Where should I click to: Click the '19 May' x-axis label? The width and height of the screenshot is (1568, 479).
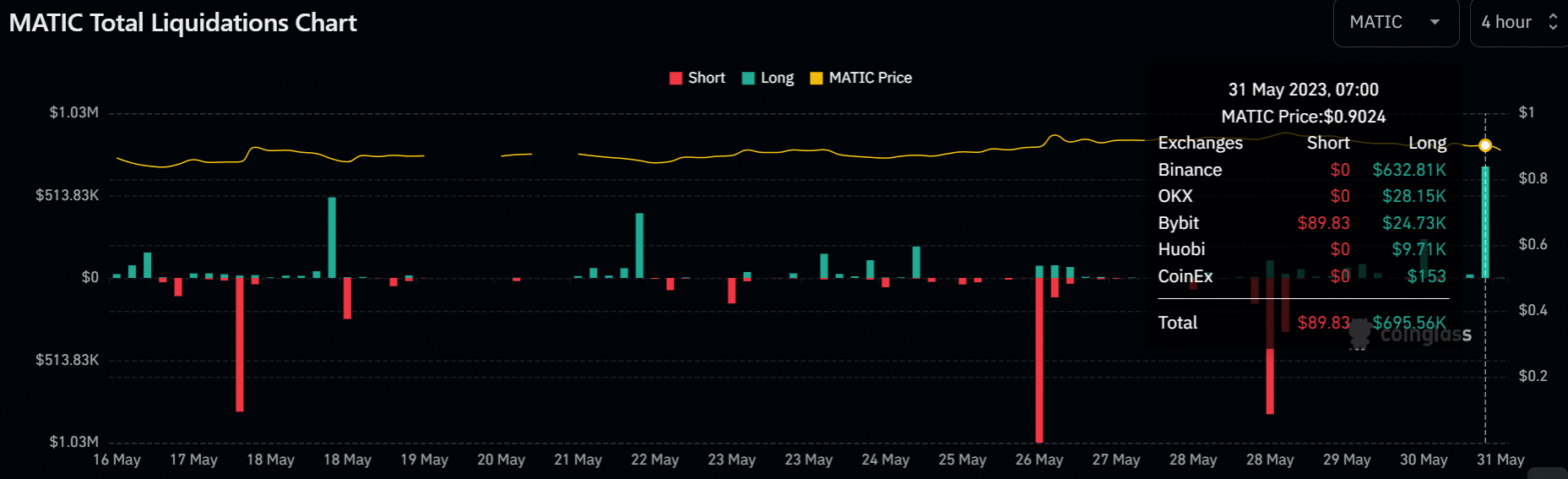(424, 460)
